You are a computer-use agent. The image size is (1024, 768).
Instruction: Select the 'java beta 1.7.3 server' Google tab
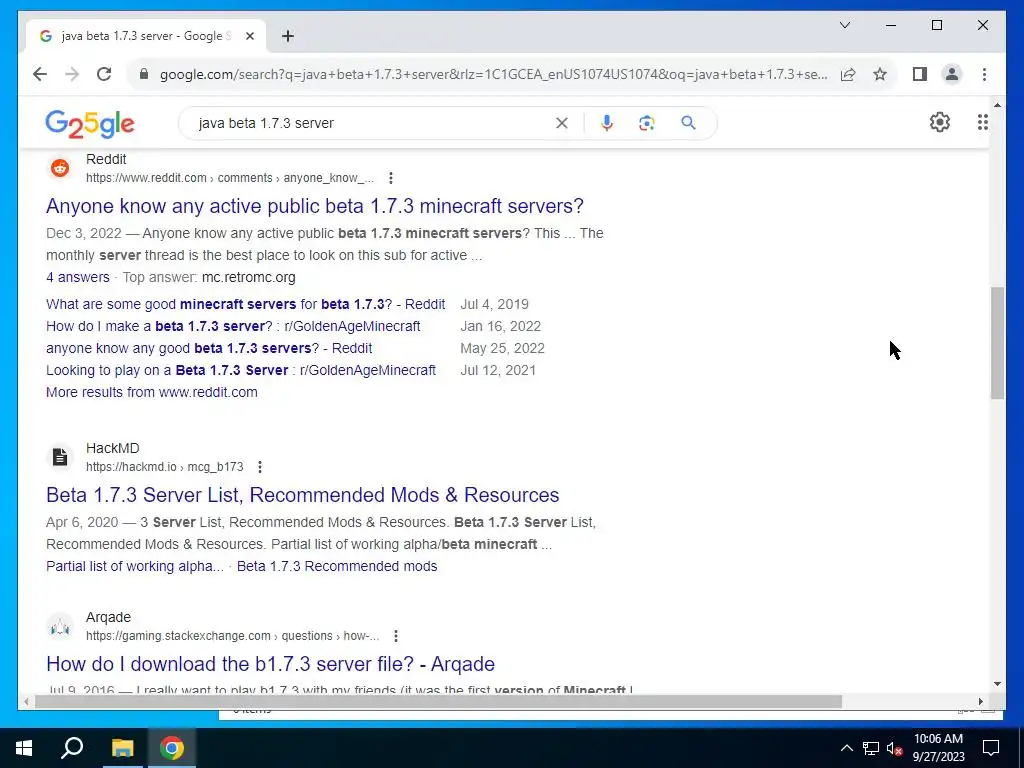[145, 36]
